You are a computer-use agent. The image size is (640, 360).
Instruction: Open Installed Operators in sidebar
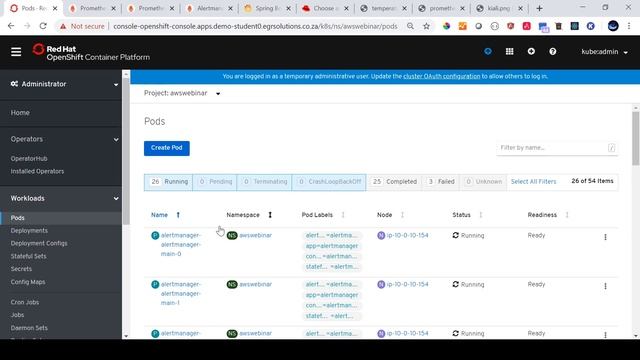coord(37,171)
